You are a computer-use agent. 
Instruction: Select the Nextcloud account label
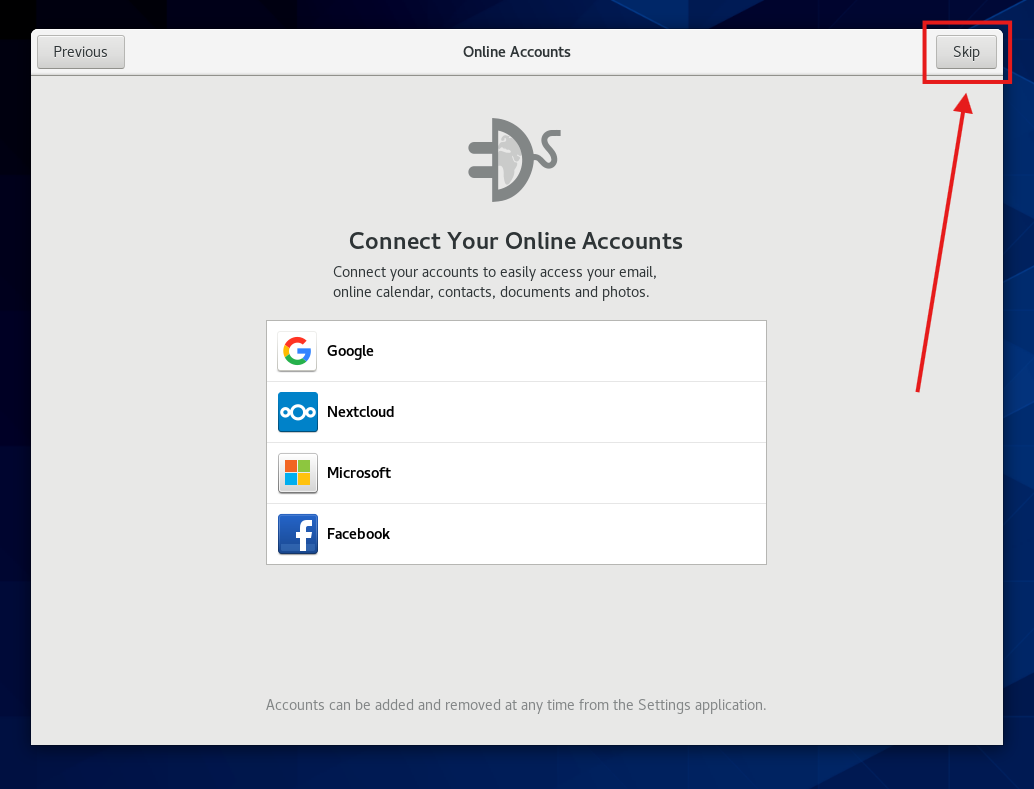[x=360, y=412]
